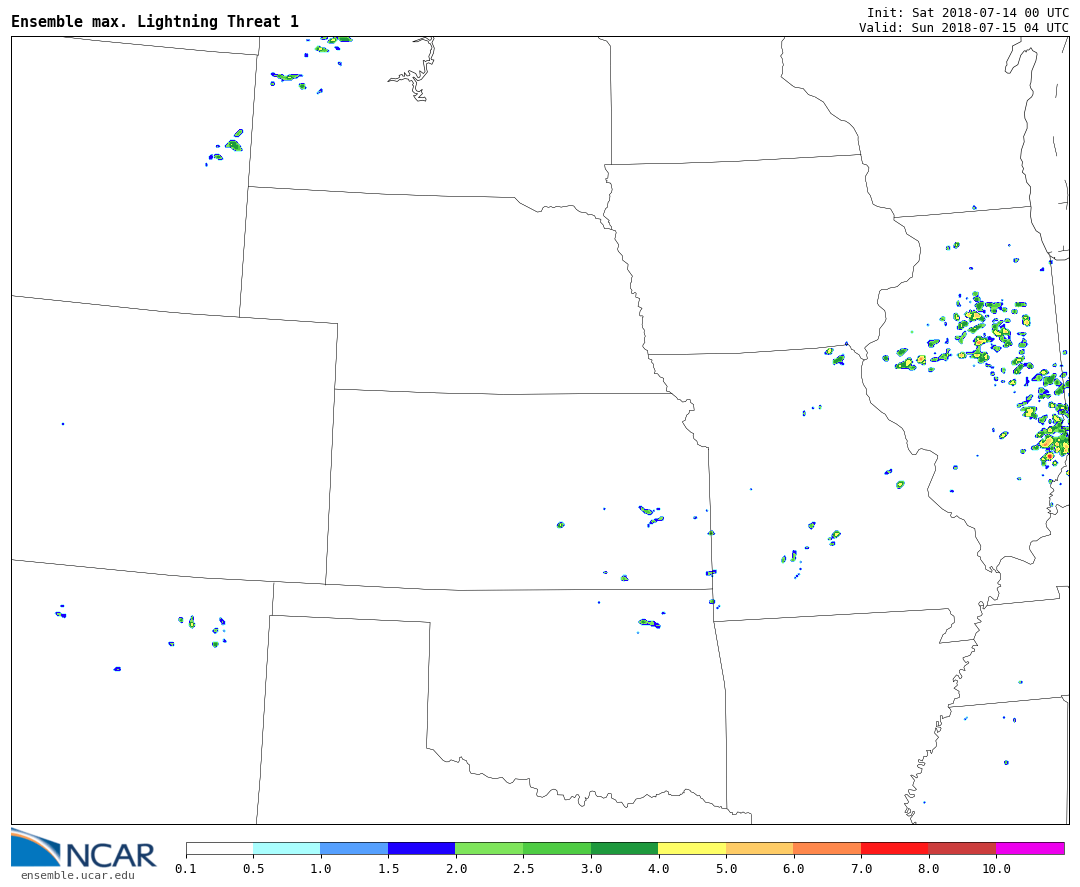
Task: Click the light cyan 0.5–1.0 colorbar swatch
Action: click(286, 848)
